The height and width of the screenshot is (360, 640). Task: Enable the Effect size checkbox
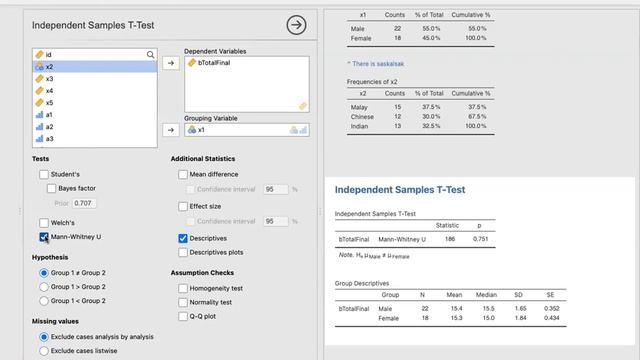183,207
